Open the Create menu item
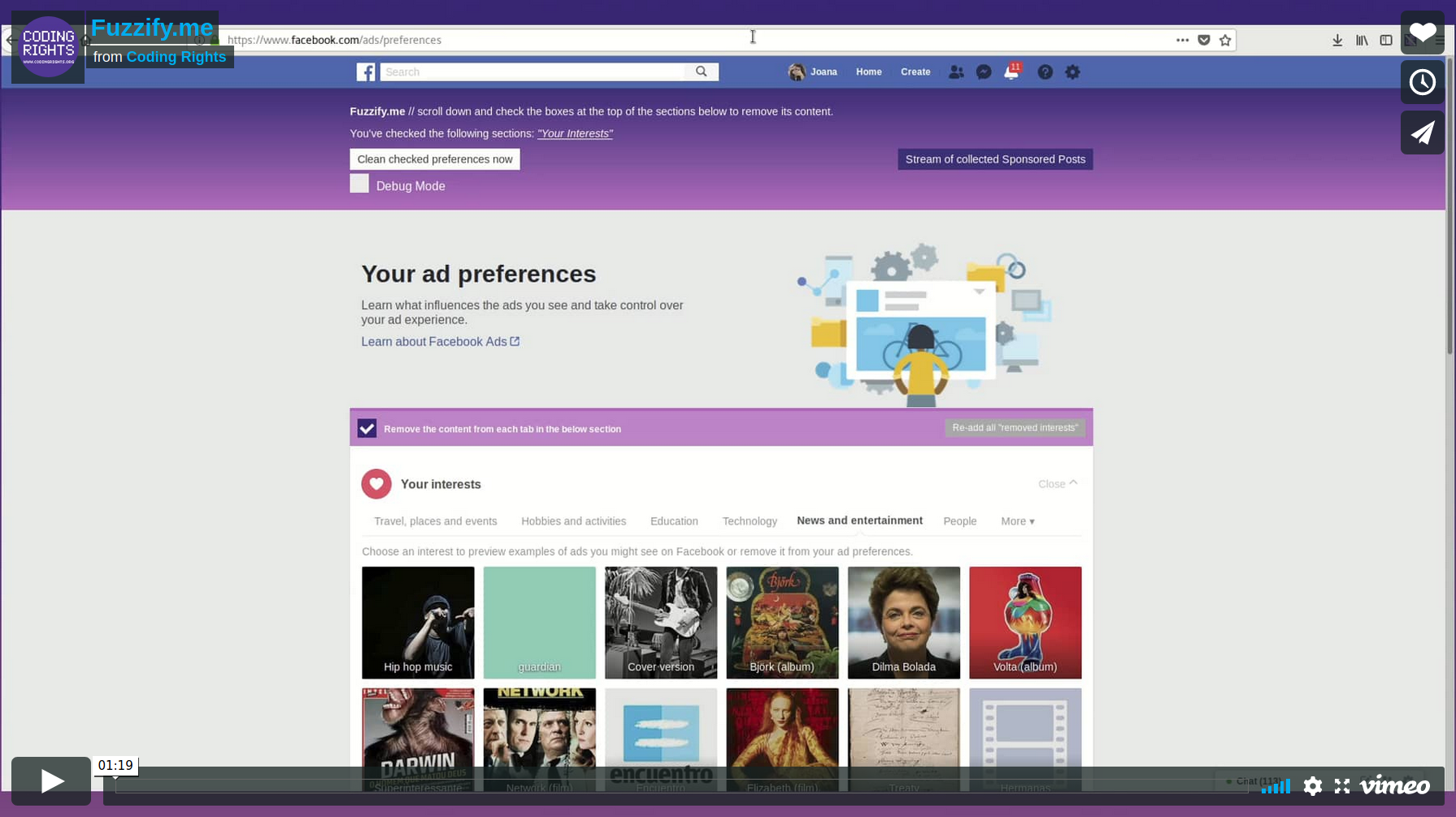This screenshot has height=817, width=1456. click(x=915, y=72)
